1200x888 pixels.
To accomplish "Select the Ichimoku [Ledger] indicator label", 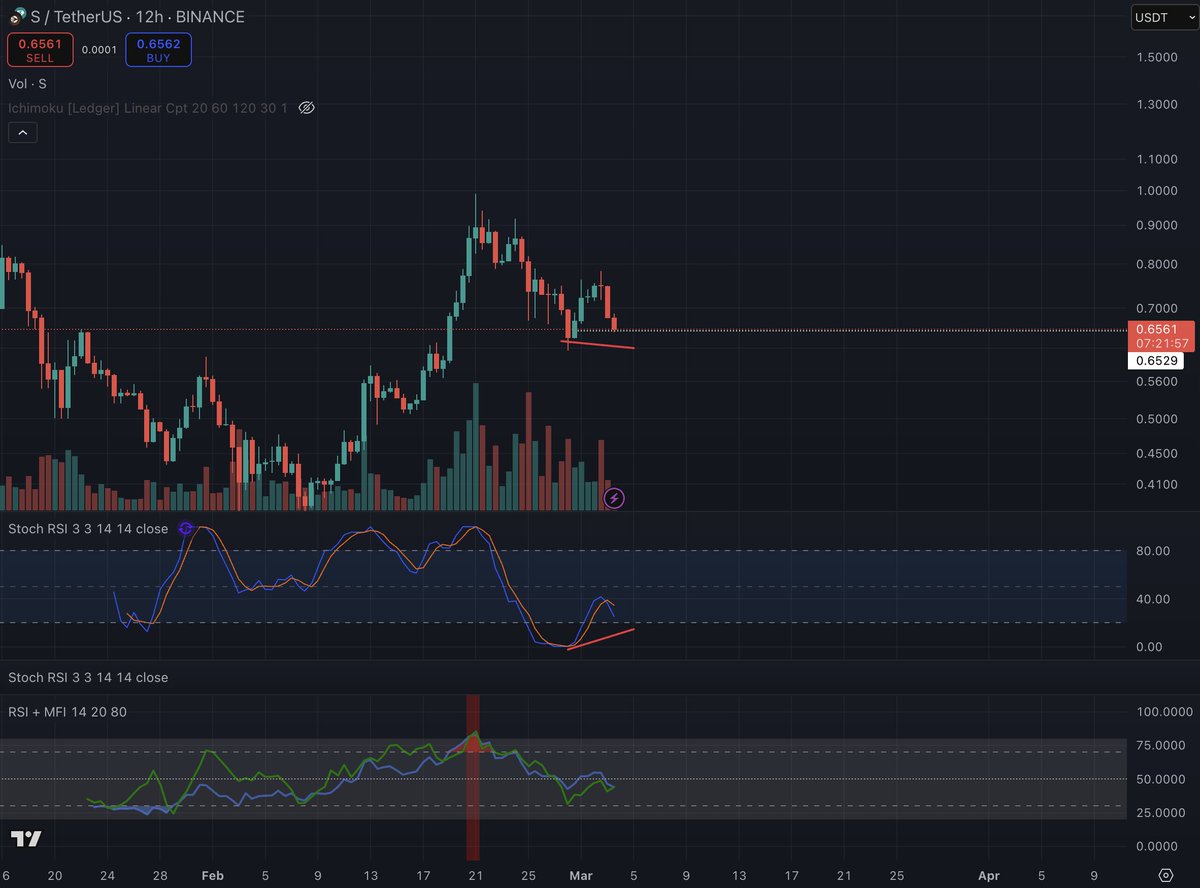I will pos(148,107).
